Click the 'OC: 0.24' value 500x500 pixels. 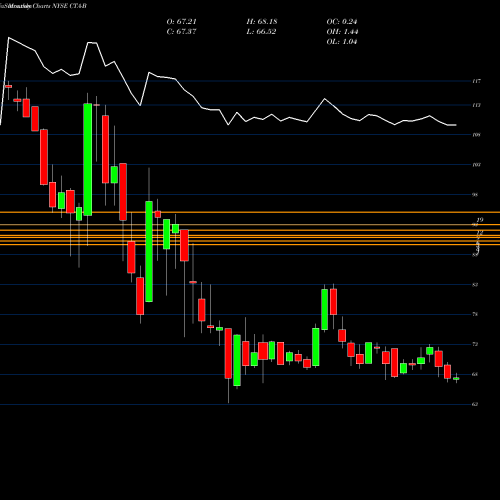click(342, 22)
